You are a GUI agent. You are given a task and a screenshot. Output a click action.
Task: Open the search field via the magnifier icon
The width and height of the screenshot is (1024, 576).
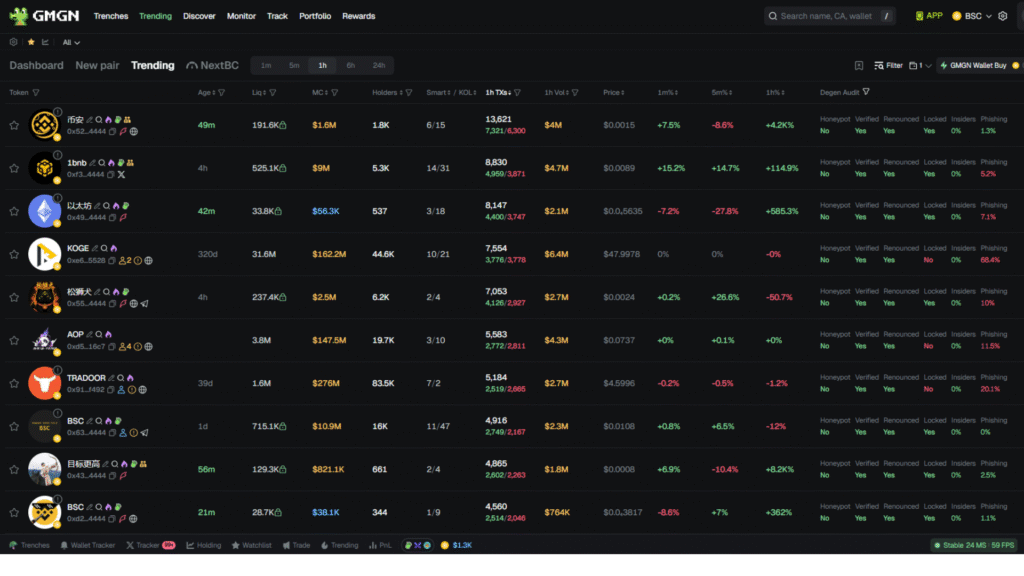(772, 16)
